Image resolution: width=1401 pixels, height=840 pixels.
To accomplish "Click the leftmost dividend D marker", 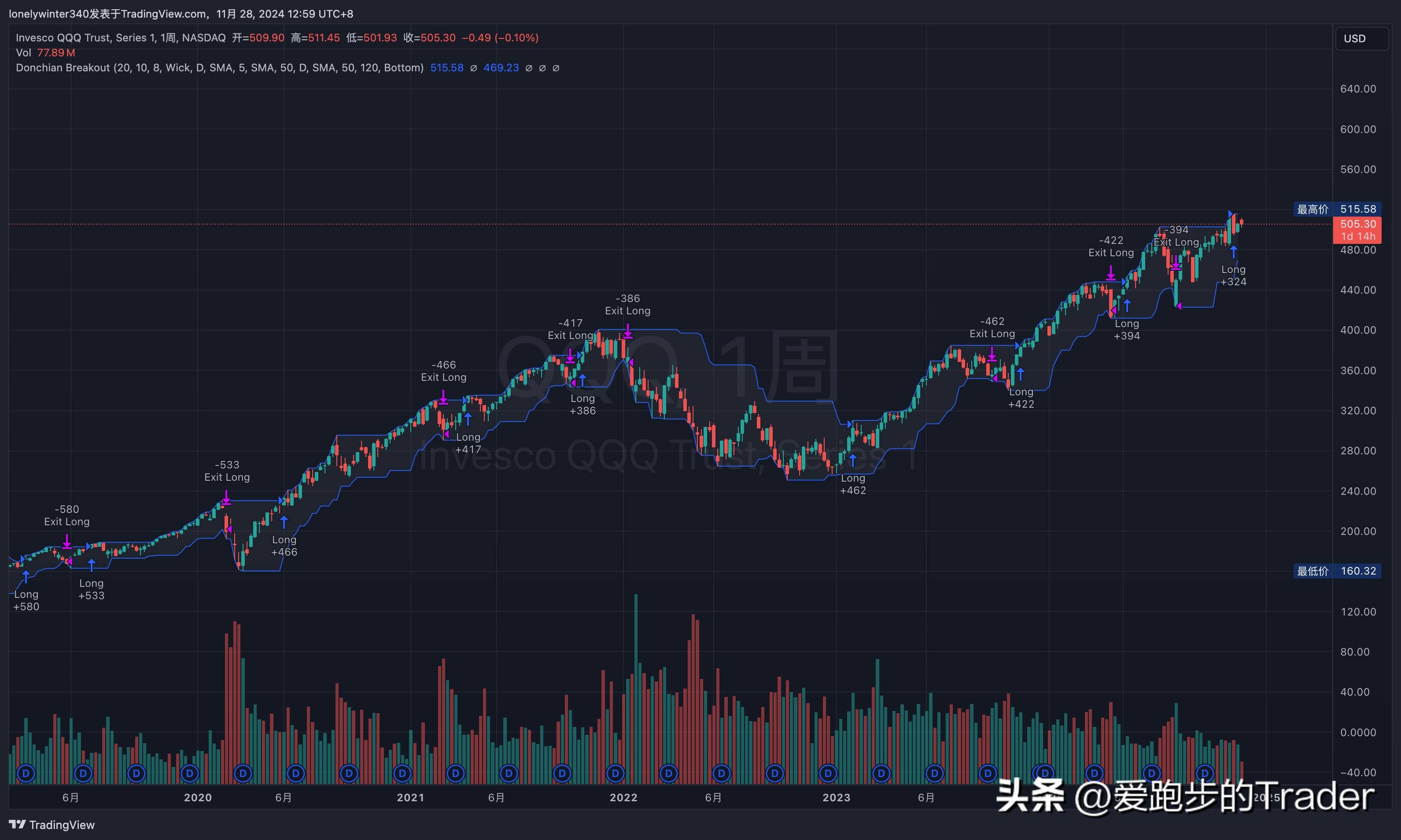I will [26, 773].
